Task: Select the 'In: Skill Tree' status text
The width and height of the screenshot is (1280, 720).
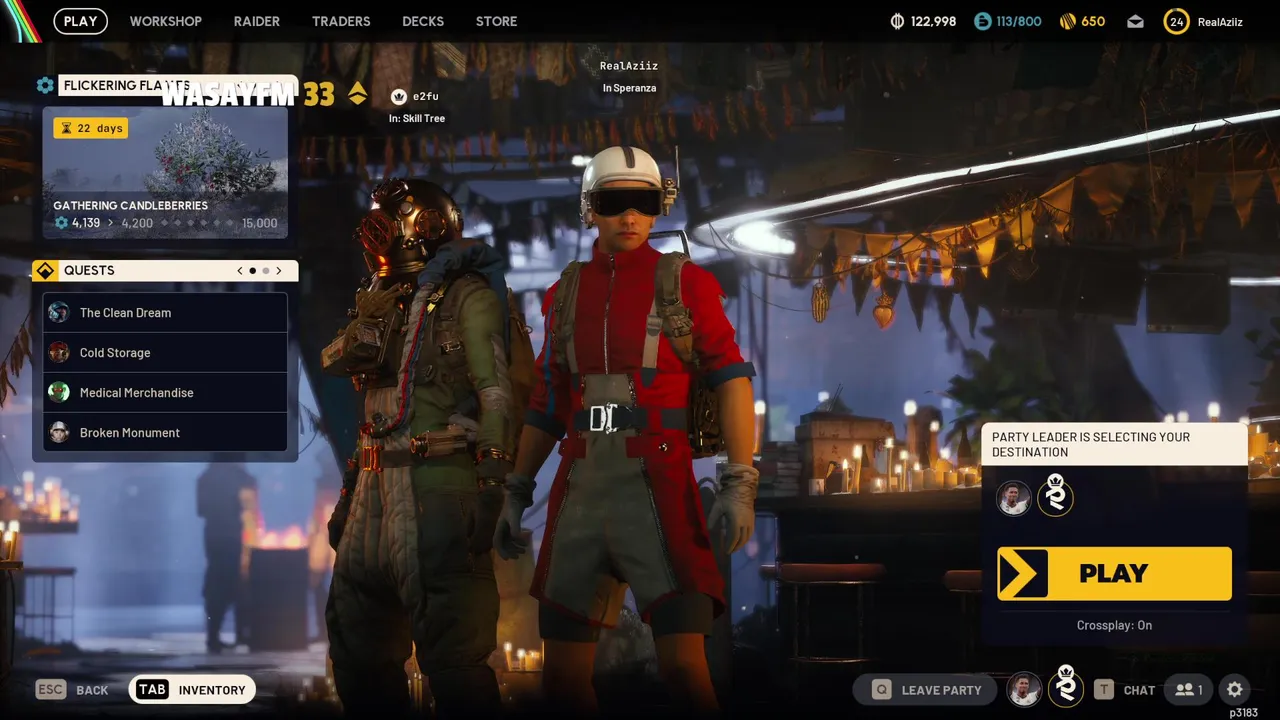Action: (417, 118)
